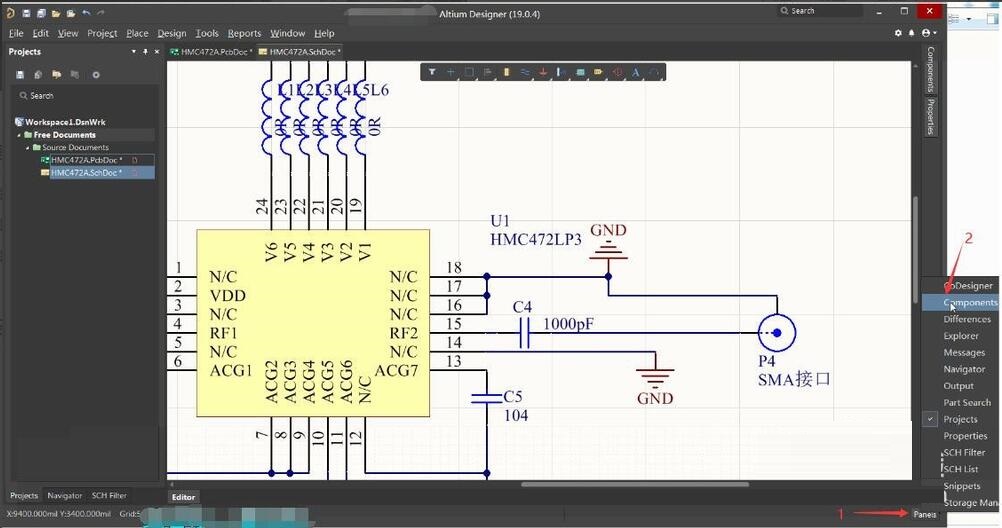Image resolution: width=1002 pixels, height=528 pixels.
Task: Switch to the HMC472A.SchDoc document tab
Action: [300, 52]
